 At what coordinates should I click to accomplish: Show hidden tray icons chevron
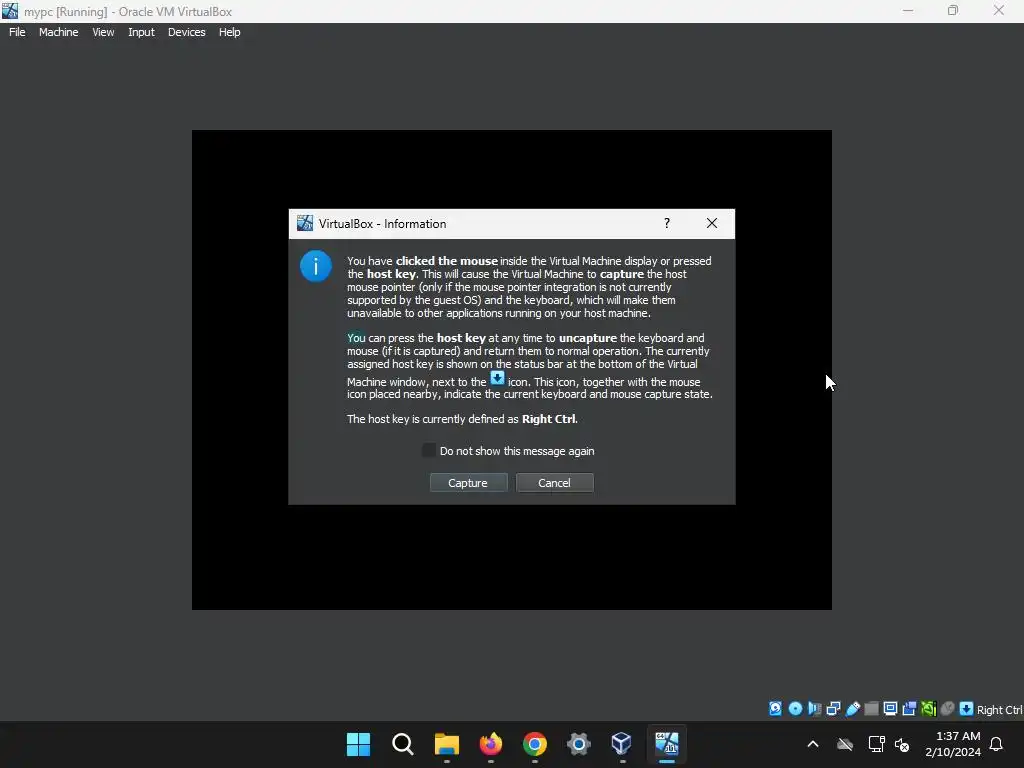tap(813, 744)
